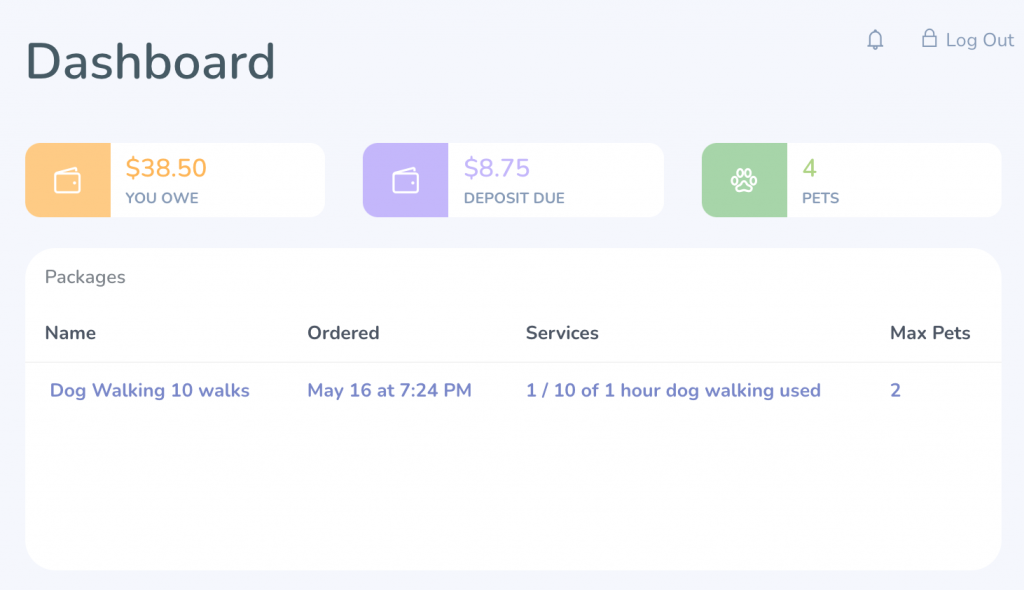The width and height of the screenshot is (1024, 590).
Task: Click the orange wallet icon for You Owe
Action: (x=68, y=180)
